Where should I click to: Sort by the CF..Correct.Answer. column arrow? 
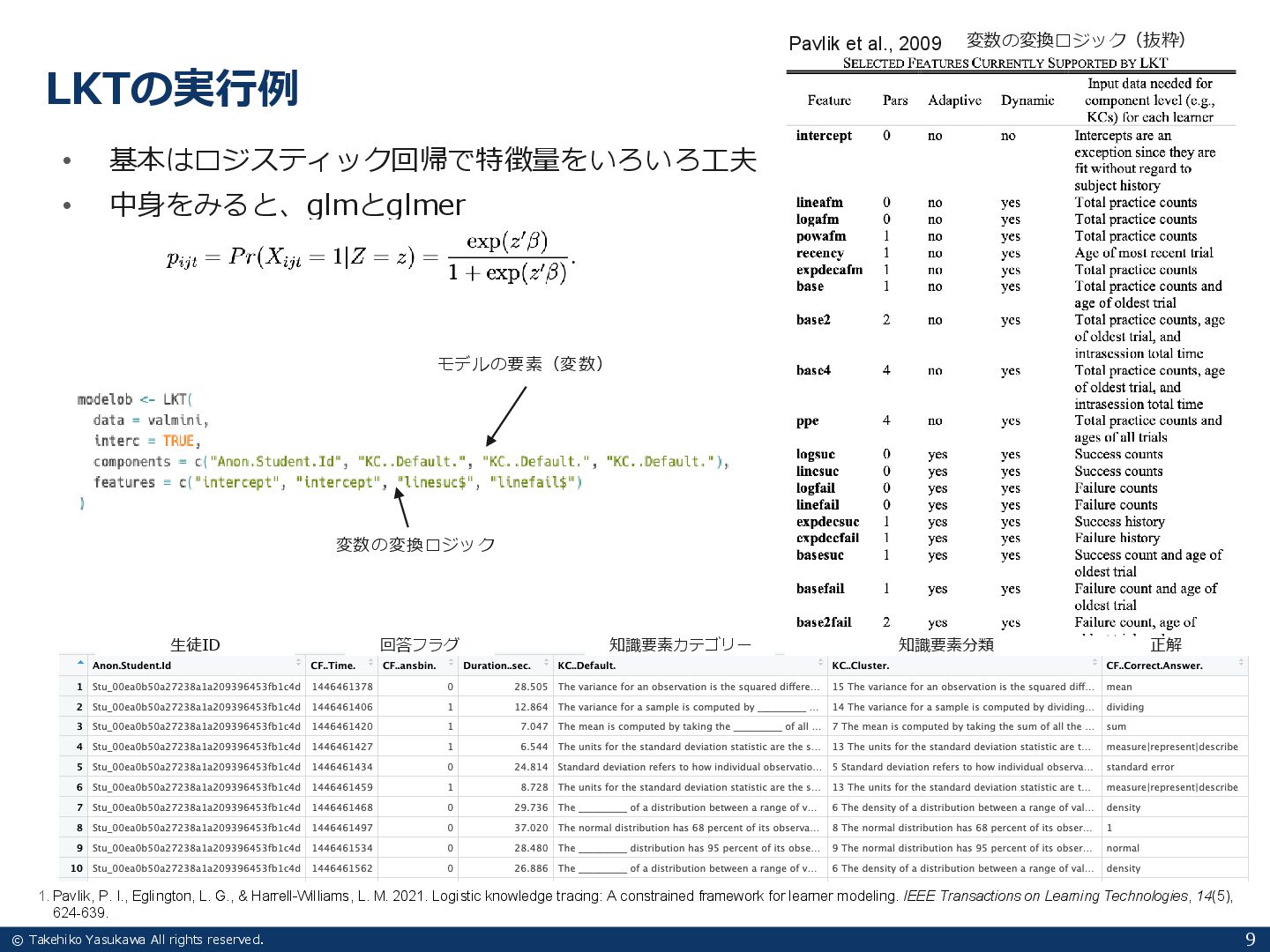click(1241, 663)
